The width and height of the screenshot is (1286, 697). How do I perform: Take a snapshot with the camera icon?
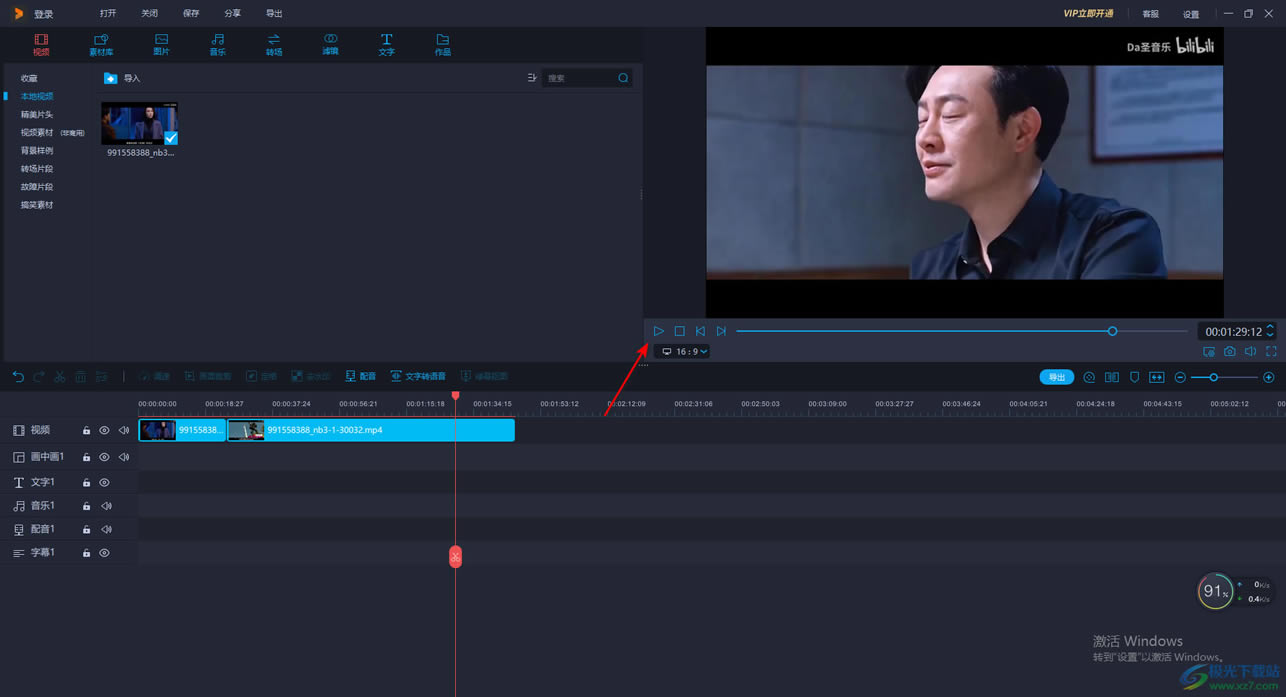click(1229, 351)
